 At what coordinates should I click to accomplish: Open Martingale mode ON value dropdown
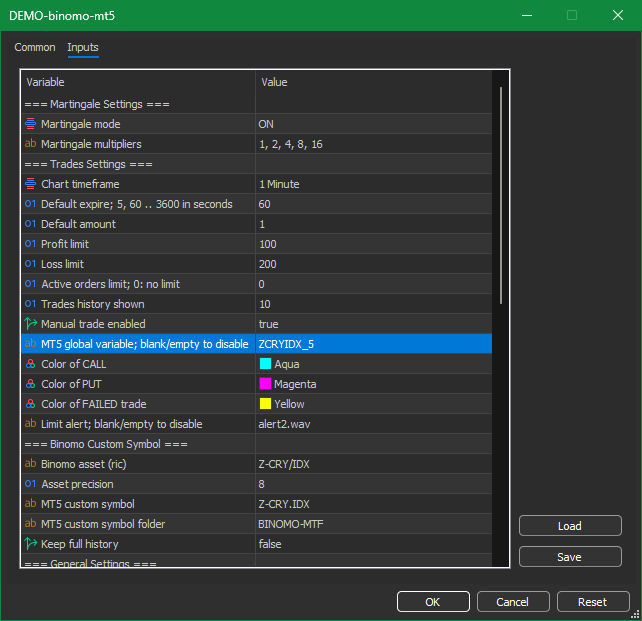pyautogui.click(x=373, y=124)
